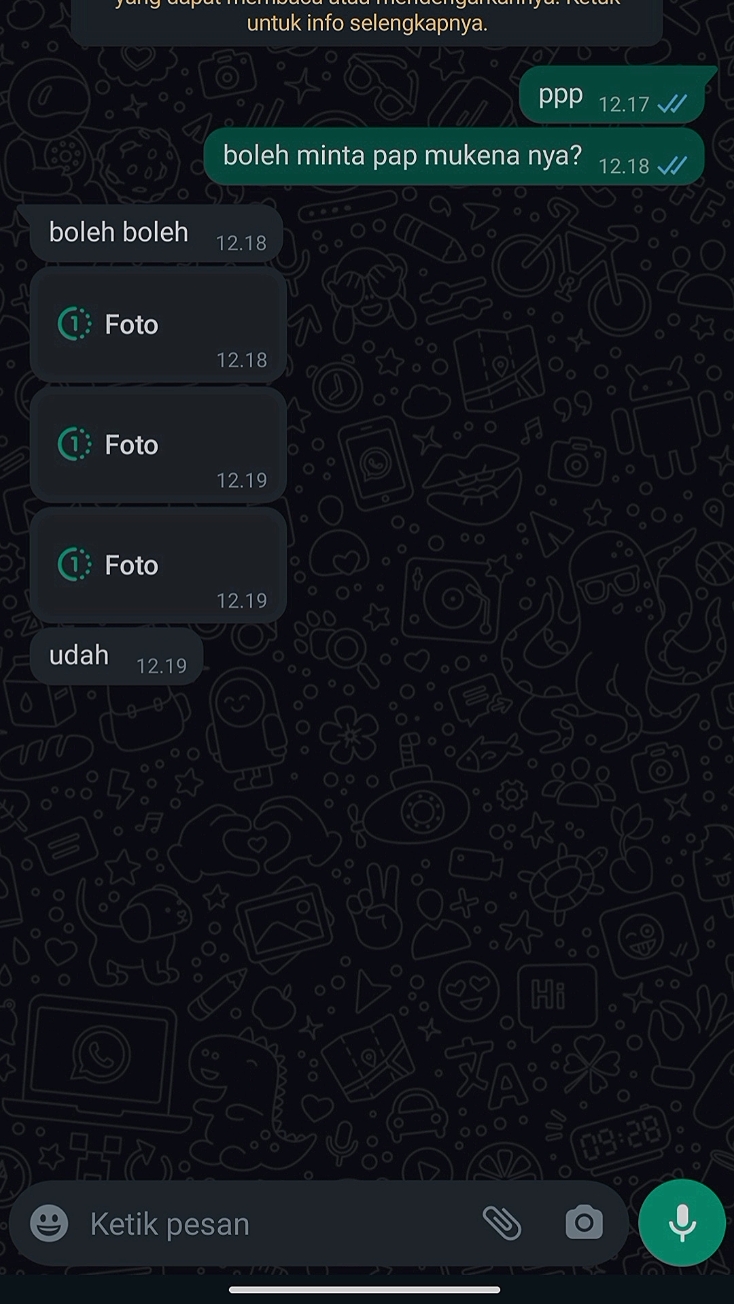Viewport: 734px width, 1304px height.
Task: Open the Foto message sent at 12.18
Action: 158,325
